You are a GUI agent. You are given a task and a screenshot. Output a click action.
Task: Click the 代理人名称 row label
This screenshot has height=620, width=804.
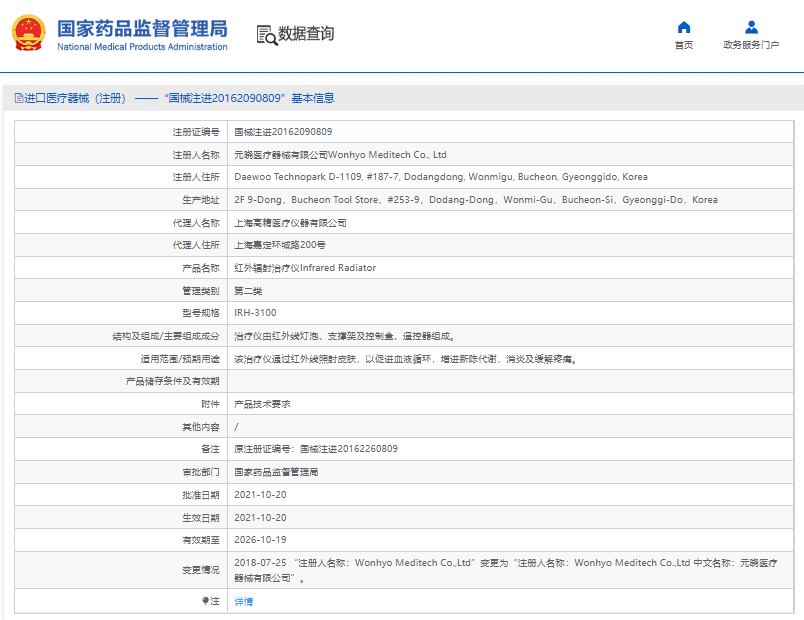coord(196,223)
